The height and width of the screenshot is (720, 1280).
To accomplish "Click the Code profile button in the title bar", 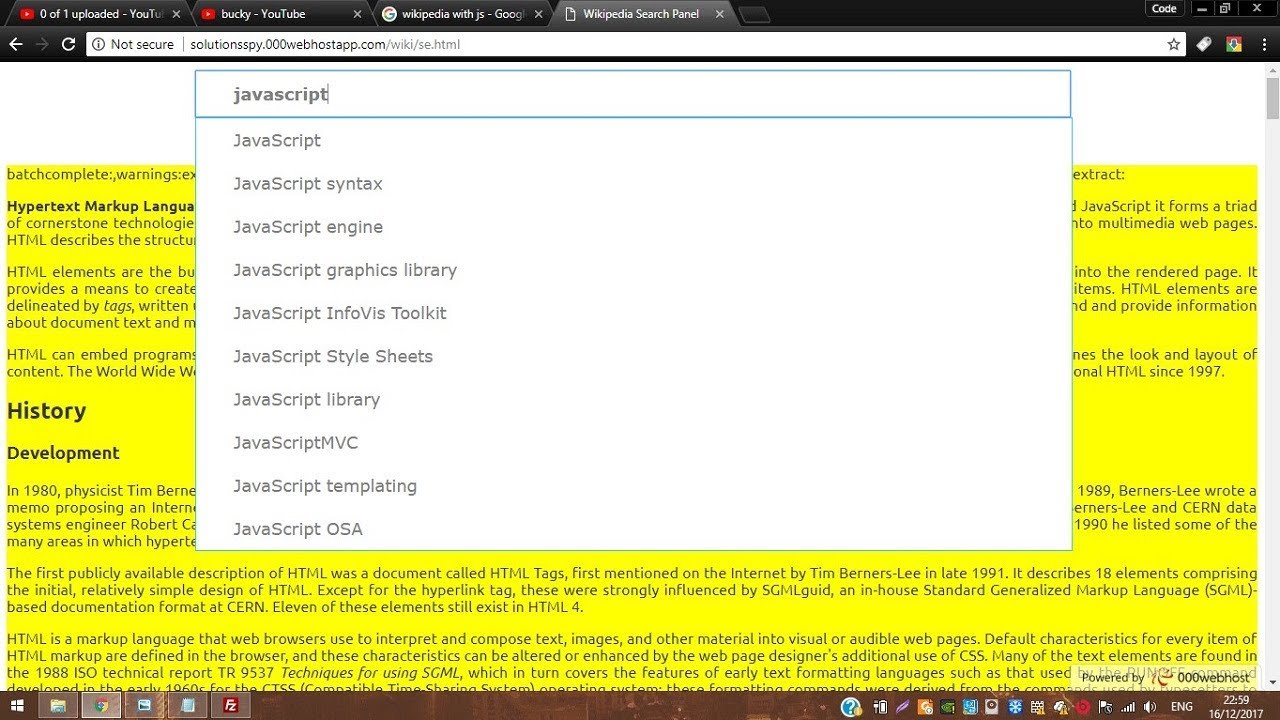I will tap(1164, 8).
